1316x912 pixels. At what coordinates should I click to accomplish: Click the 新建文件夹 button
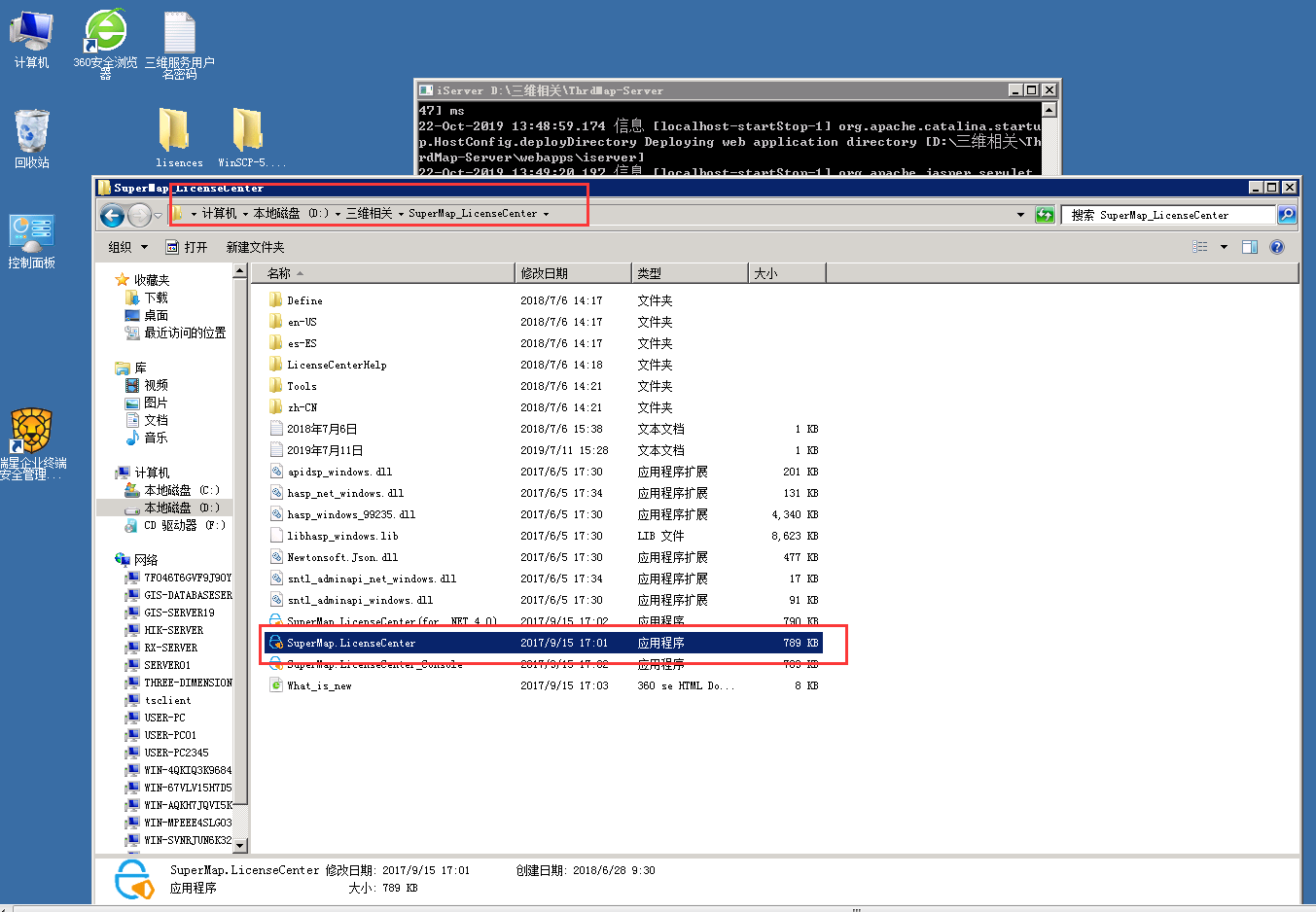pyautogui.click(x=255, y=247)
